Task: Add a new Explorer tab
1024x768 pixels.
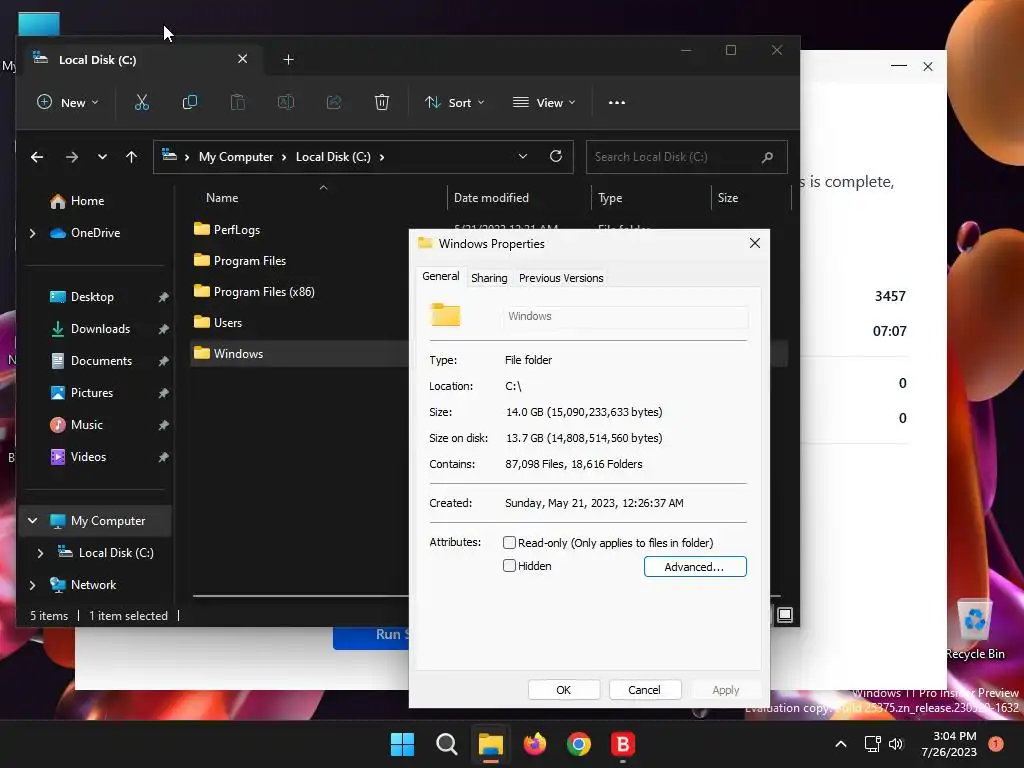Action: [x=288, y=60]
